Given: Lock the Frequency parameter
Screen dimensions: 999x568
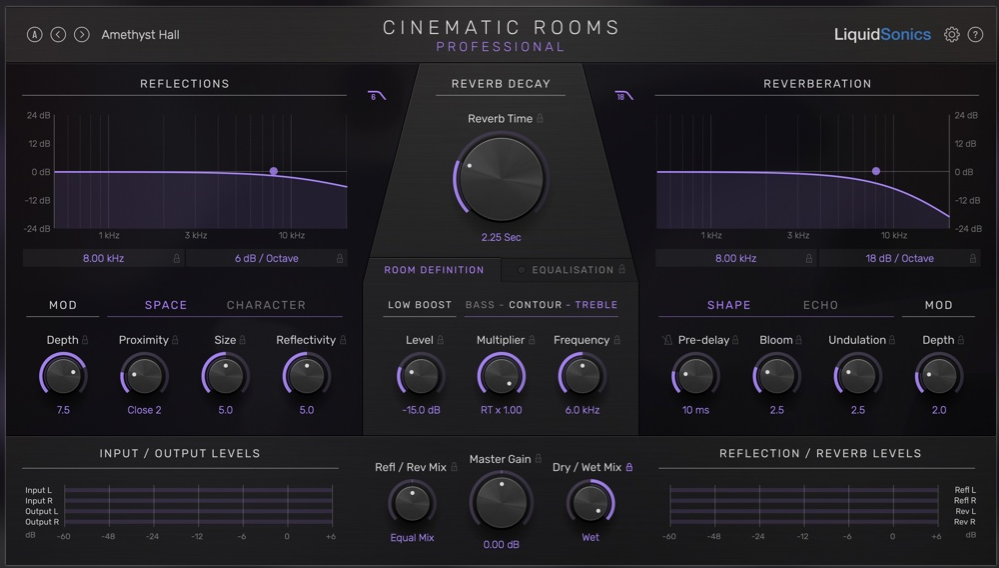Looking at the screenshot, I should (x=617, y=340).
